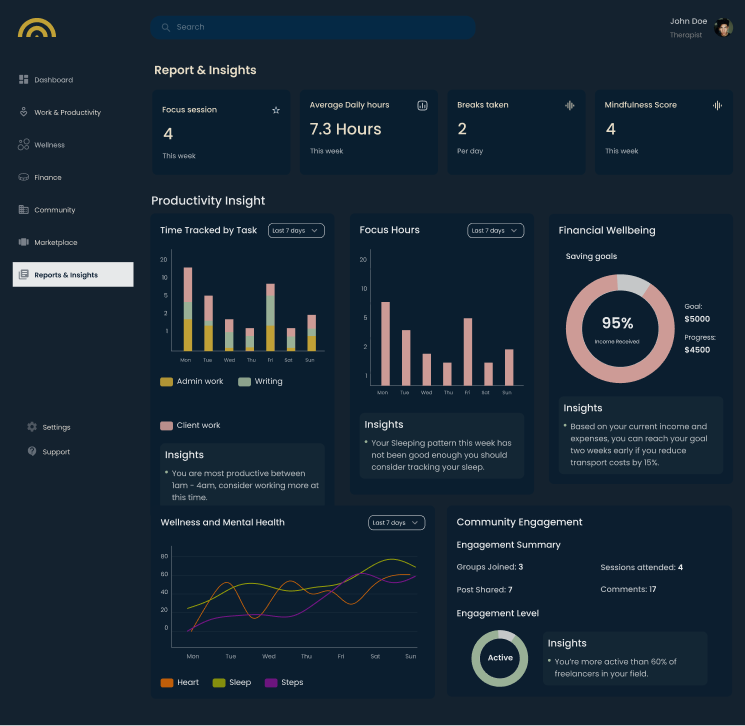
Task: Click the Support question mark icon
Action: [x=32, y=451]
